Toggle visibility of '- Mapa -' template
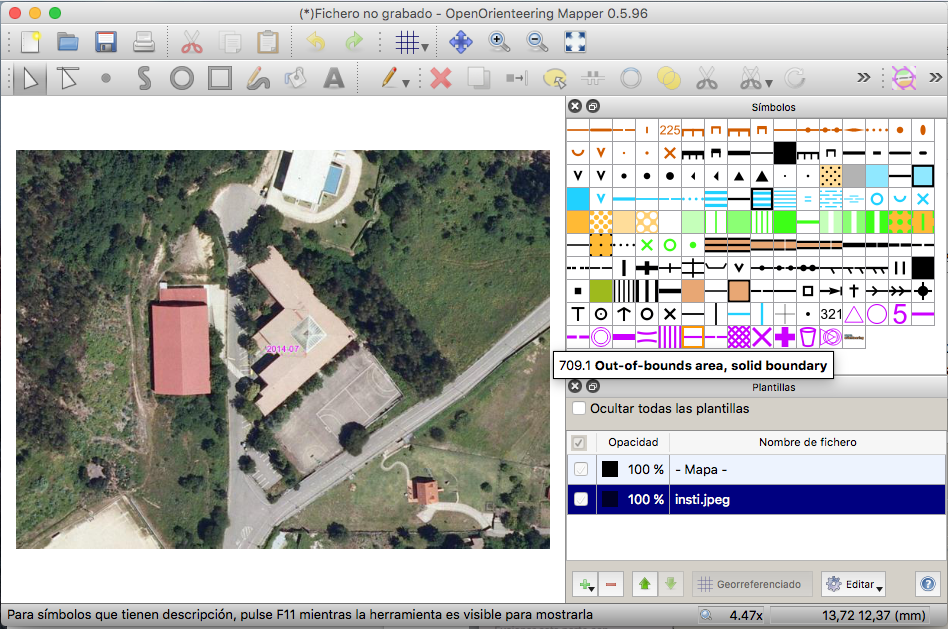Image resolution: width=948 pixels, height=629 pixels. click(581, 469)
